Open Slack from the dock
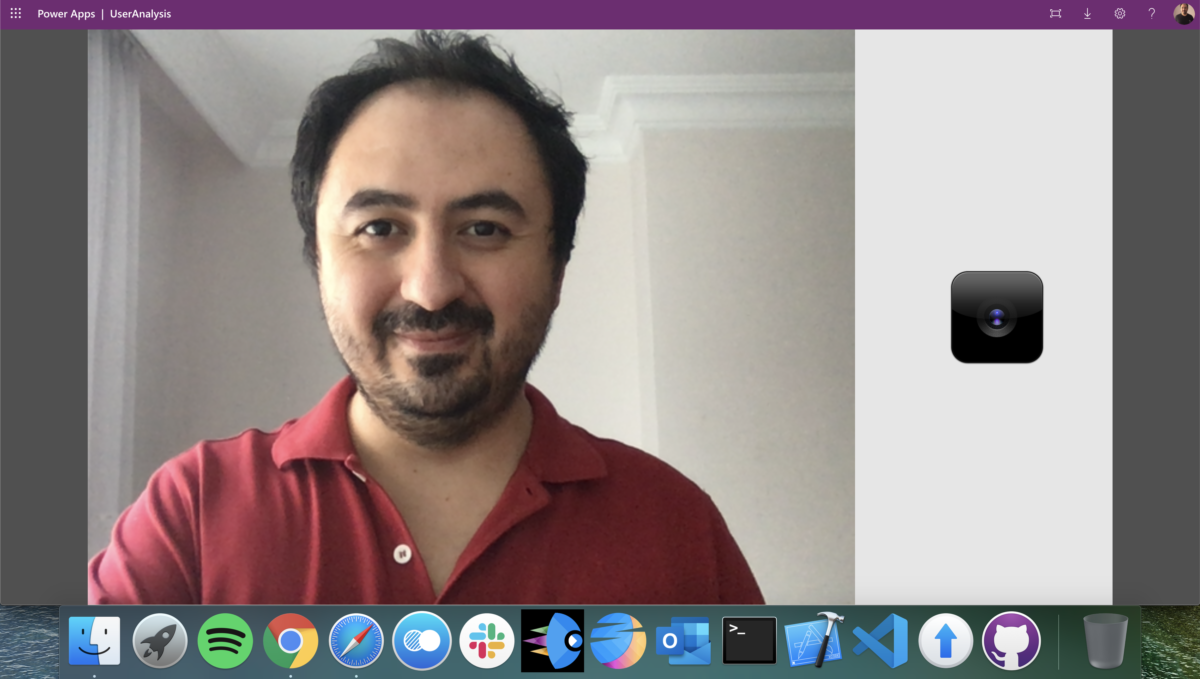The height and width of the screenshot is (679, 1200). tap(487, 641)
